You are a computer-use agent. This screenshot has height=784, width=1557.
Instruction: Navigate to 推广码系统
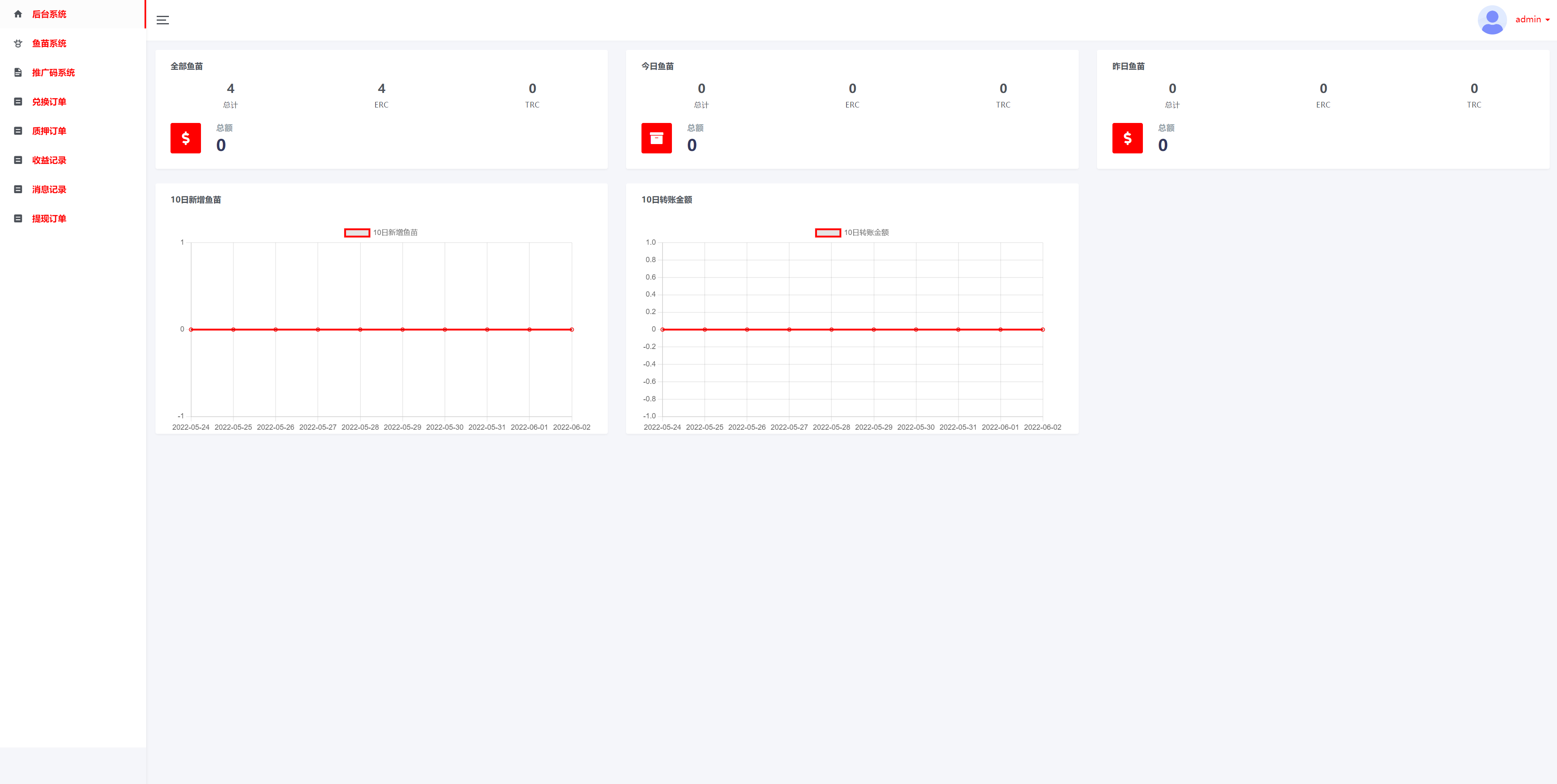tap(53, 72)
